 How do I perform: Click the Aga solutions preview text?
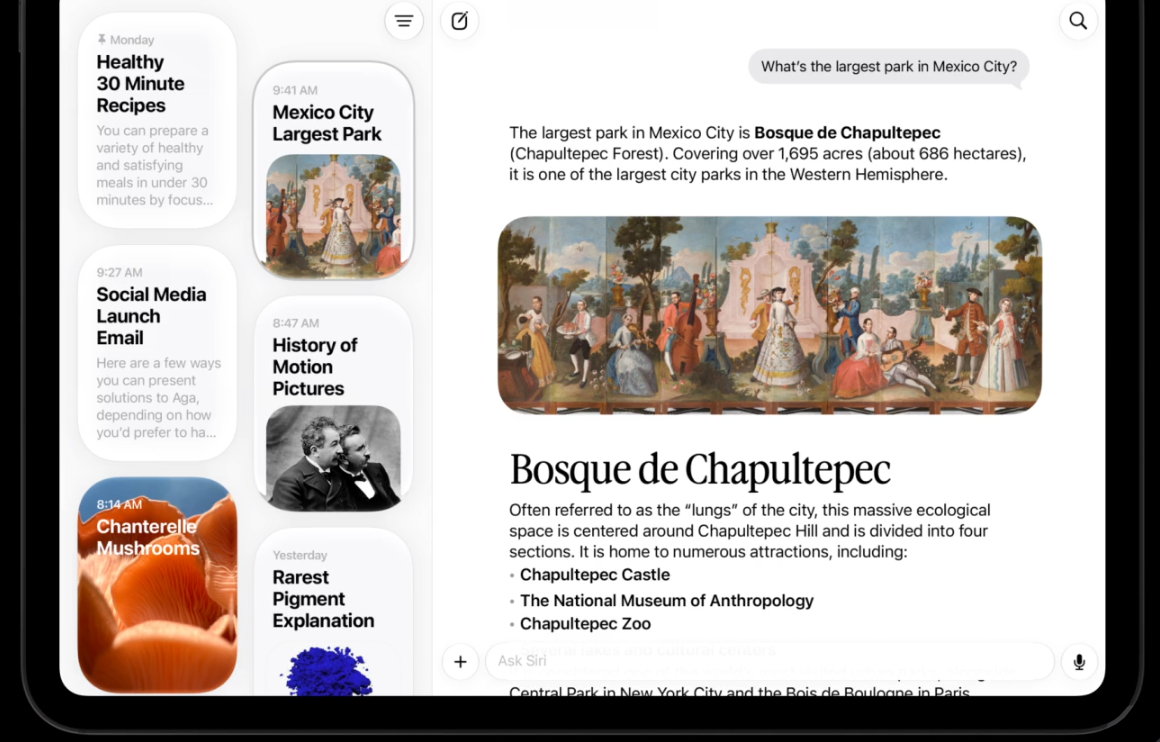pos(158,397)
